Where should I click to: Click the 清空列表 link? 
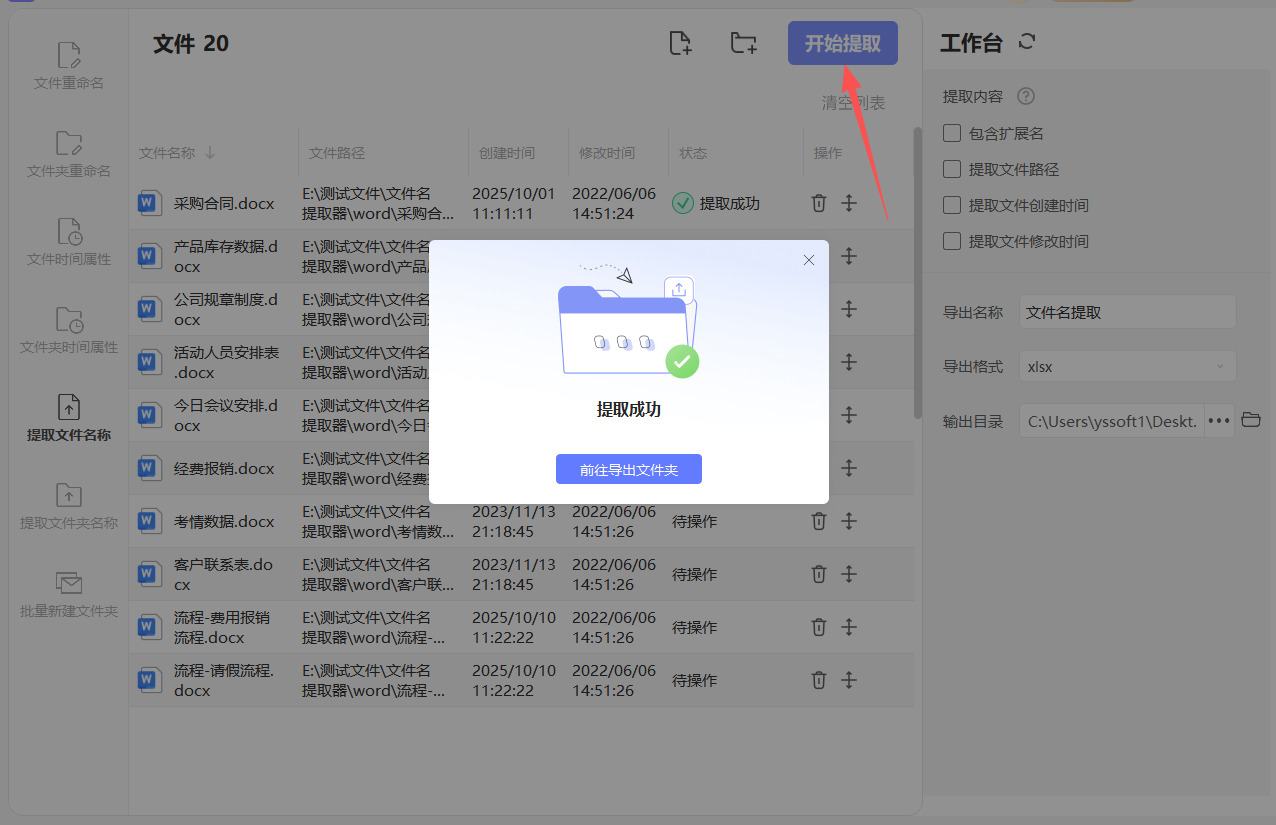coord(853,102)
